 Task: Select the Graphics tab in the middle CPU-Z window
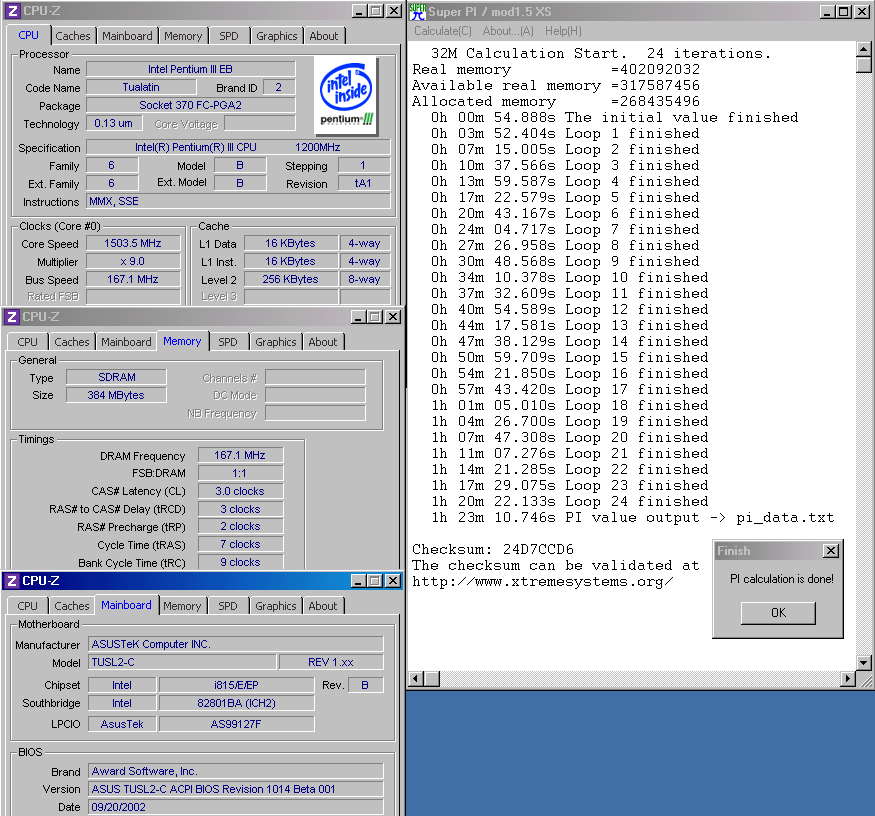(x=276, y=342)
